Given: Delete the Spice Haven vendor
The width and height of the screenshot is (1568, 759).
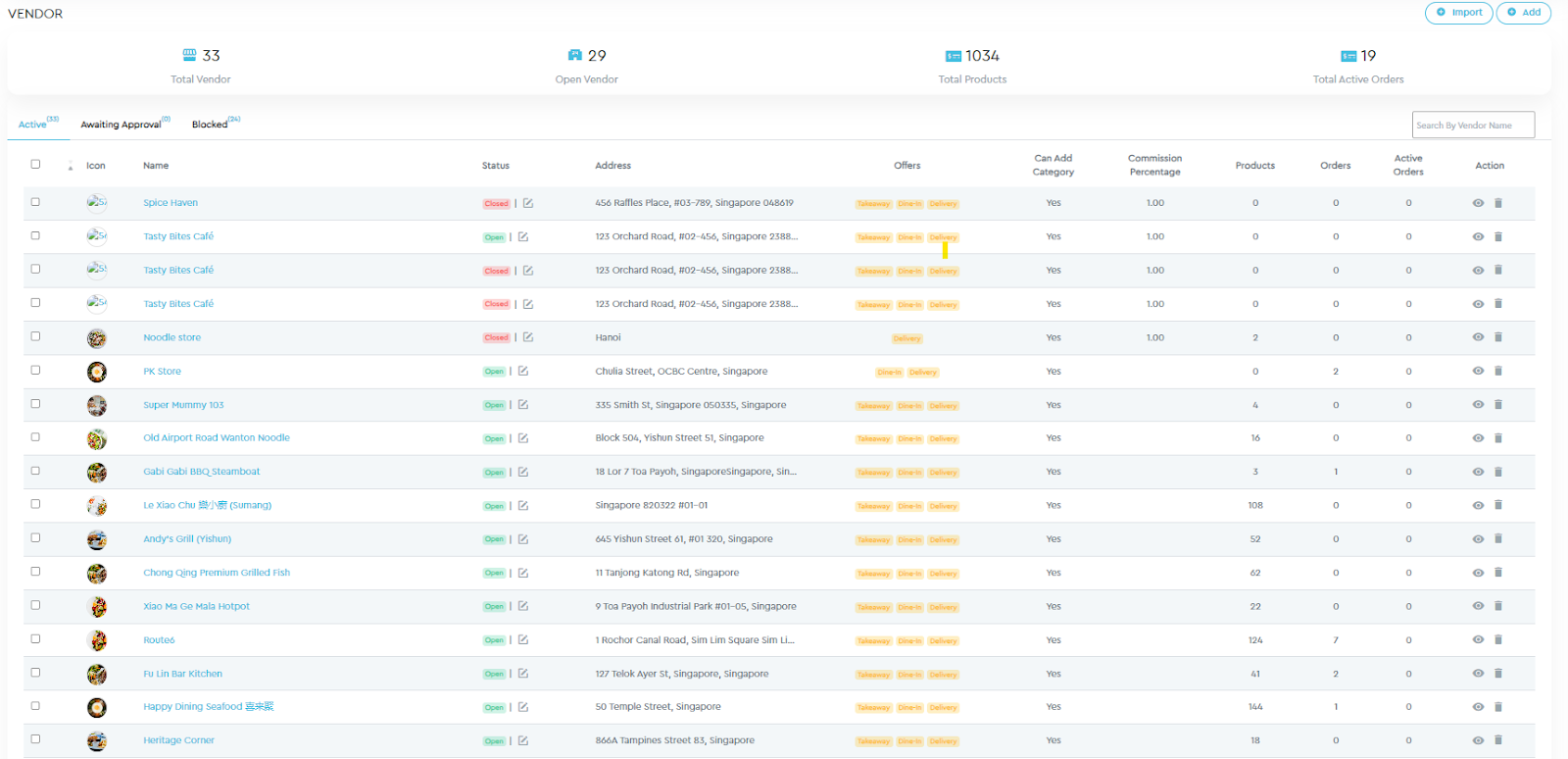Looking at the screenshot, I should 1498,203.
